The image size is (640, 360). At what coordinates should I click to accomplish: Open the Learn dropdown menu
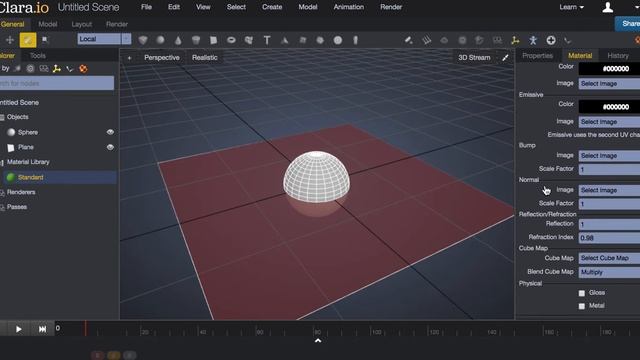click(571, 7)
